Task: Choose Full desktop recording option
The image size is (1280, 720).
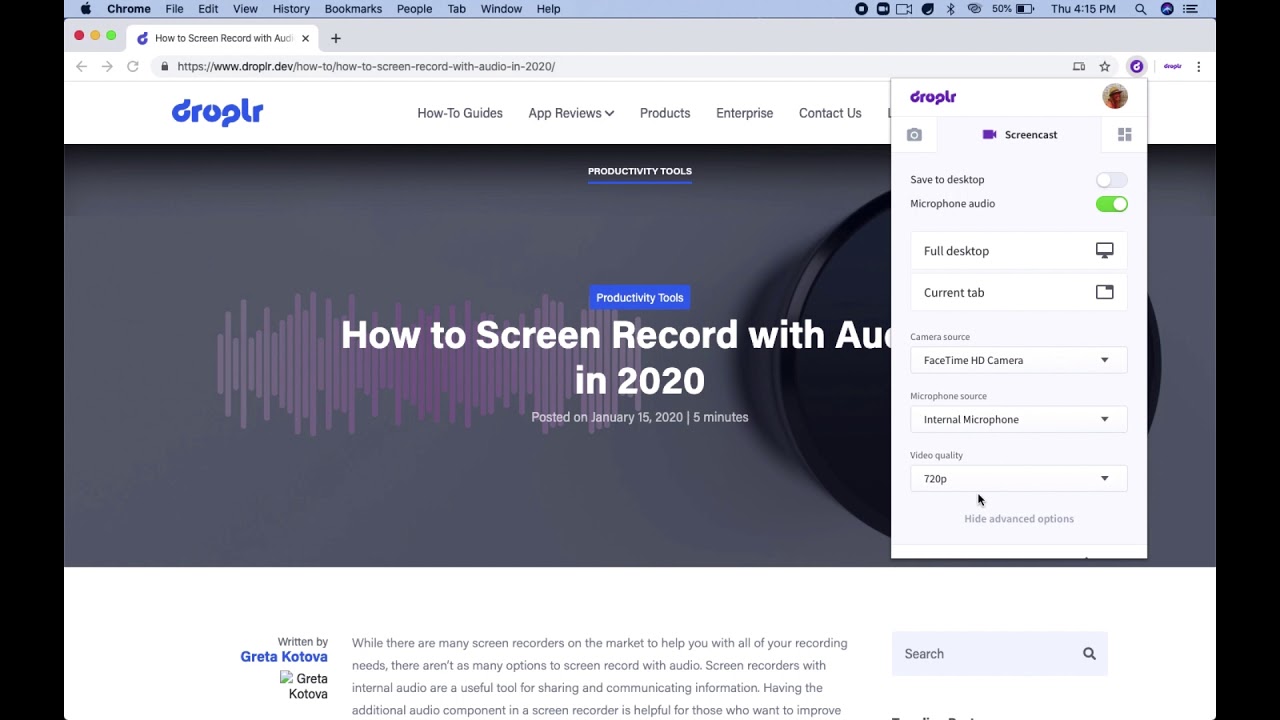Action: click(1018, 251)
